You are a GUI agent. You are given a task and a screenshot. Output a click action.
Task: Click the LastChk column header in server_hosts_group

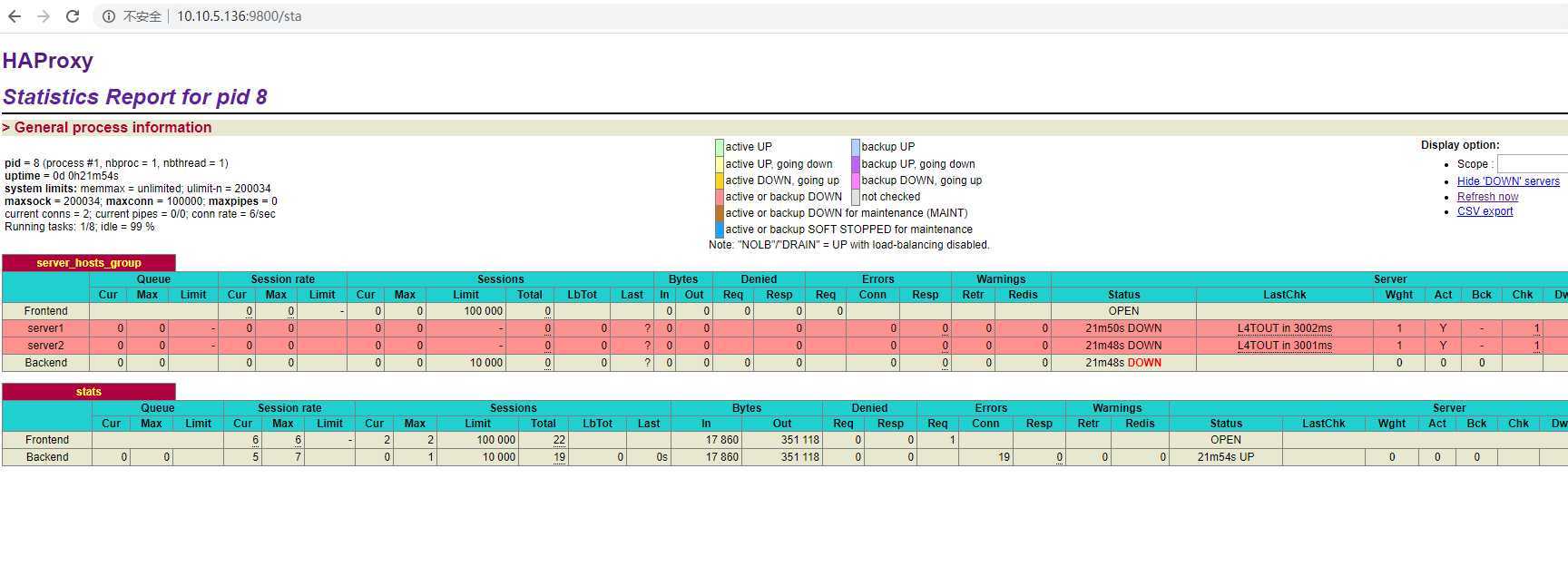pos(1285,295)
